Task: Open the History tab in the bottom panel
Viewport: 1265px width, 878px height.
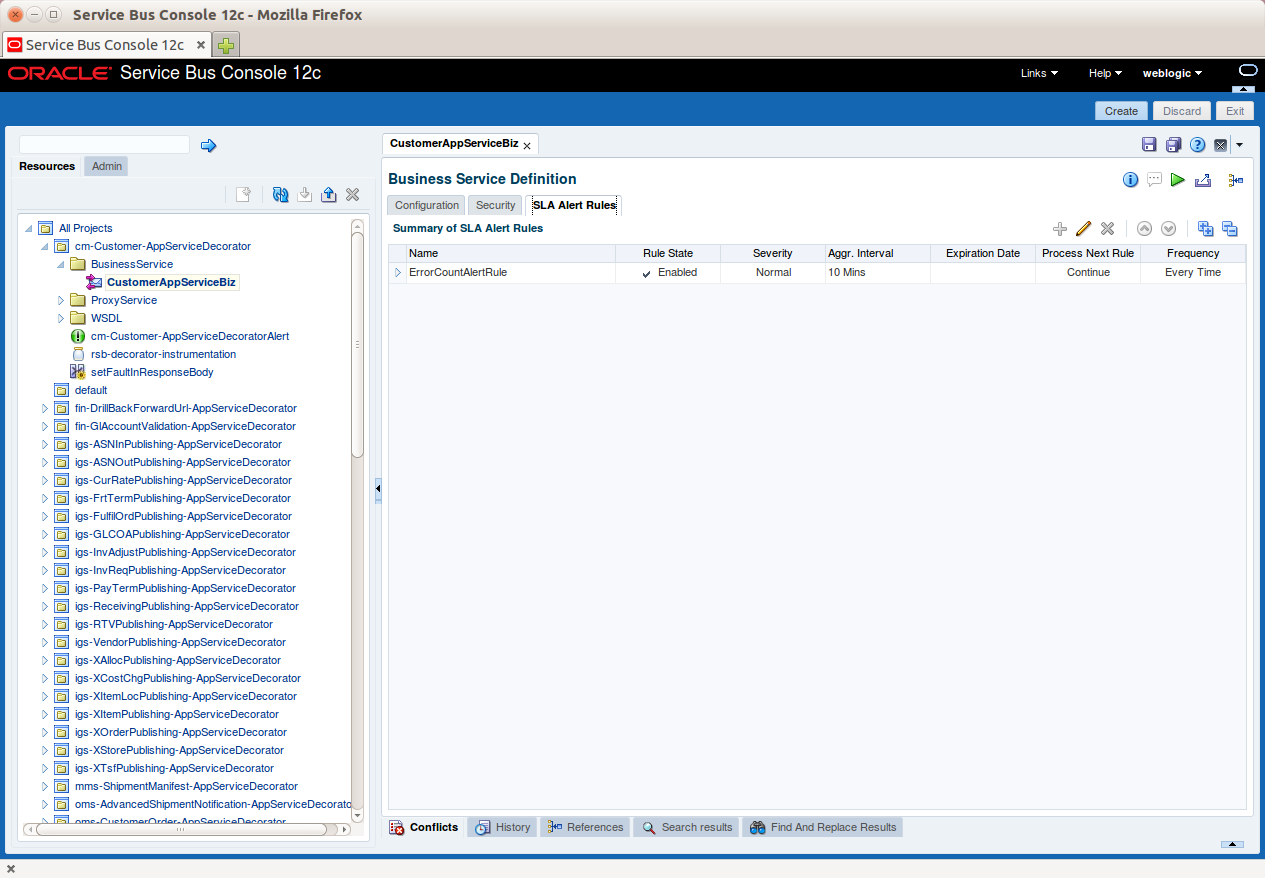Action: point(502,827)
